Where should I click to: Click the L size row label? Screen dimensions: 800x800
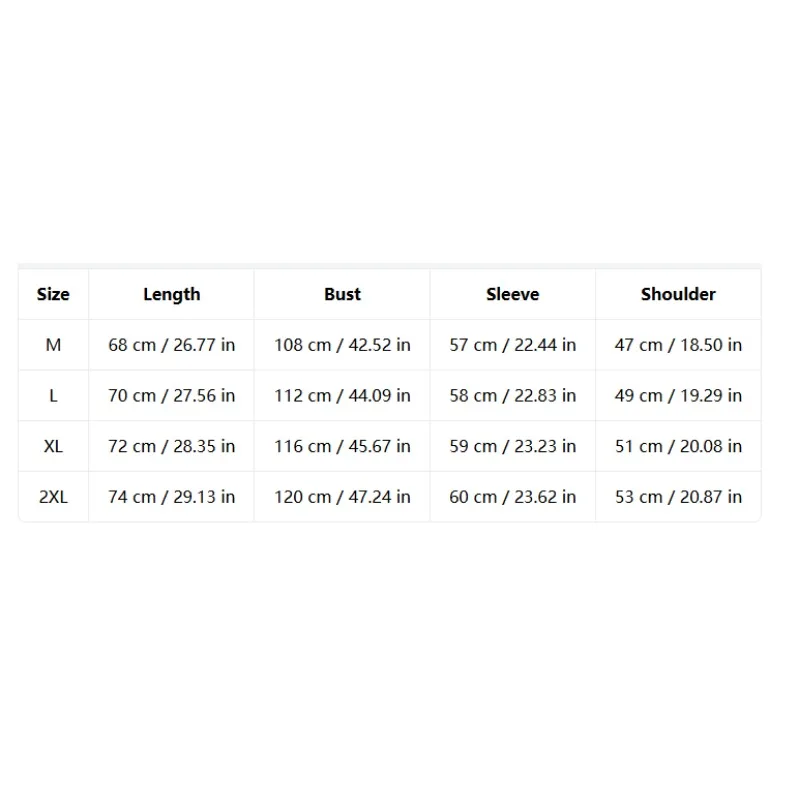pyautogui.click(x=53, y=395)
